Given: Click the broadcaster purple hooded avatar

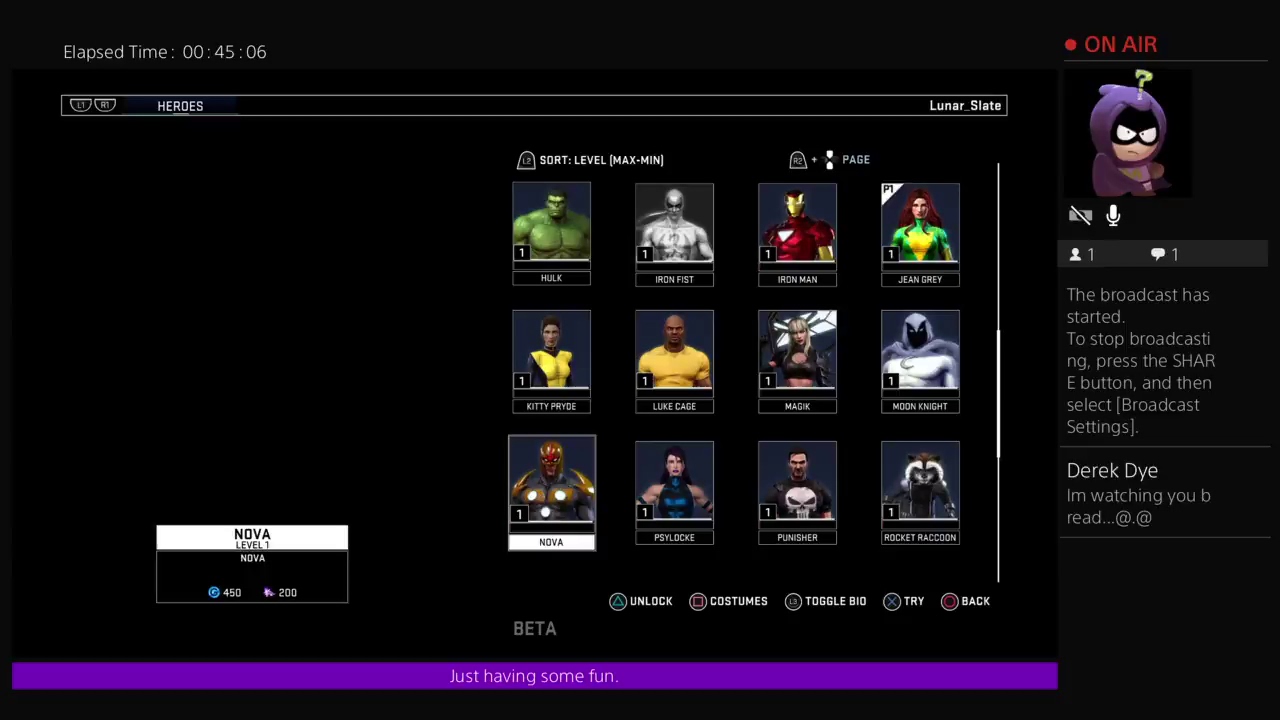Looking at the screenshot, I should pyautogui.click(x=1127, y=133).
